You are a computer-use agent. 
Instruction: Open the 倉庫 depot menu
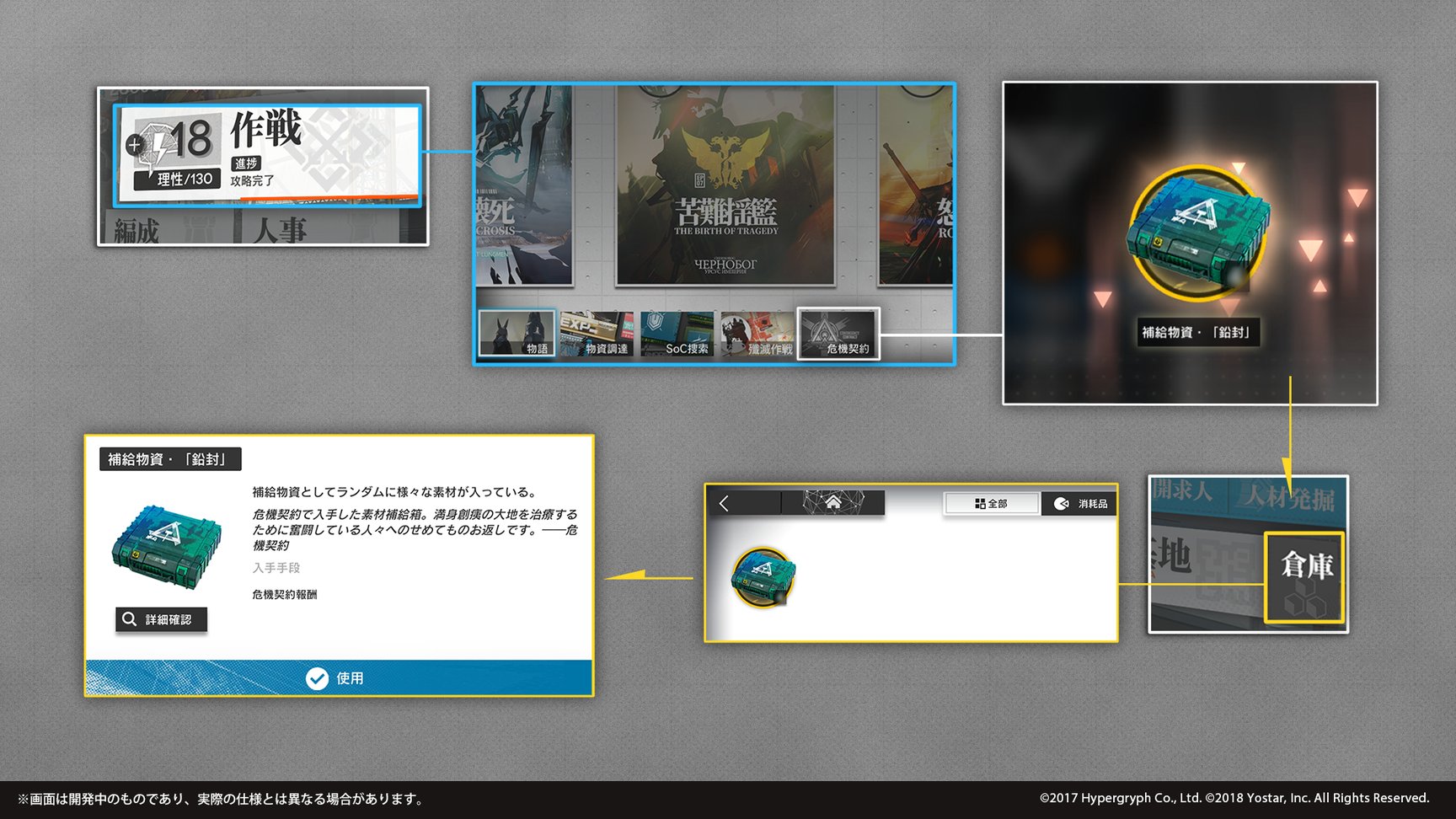pos(1304,577)
